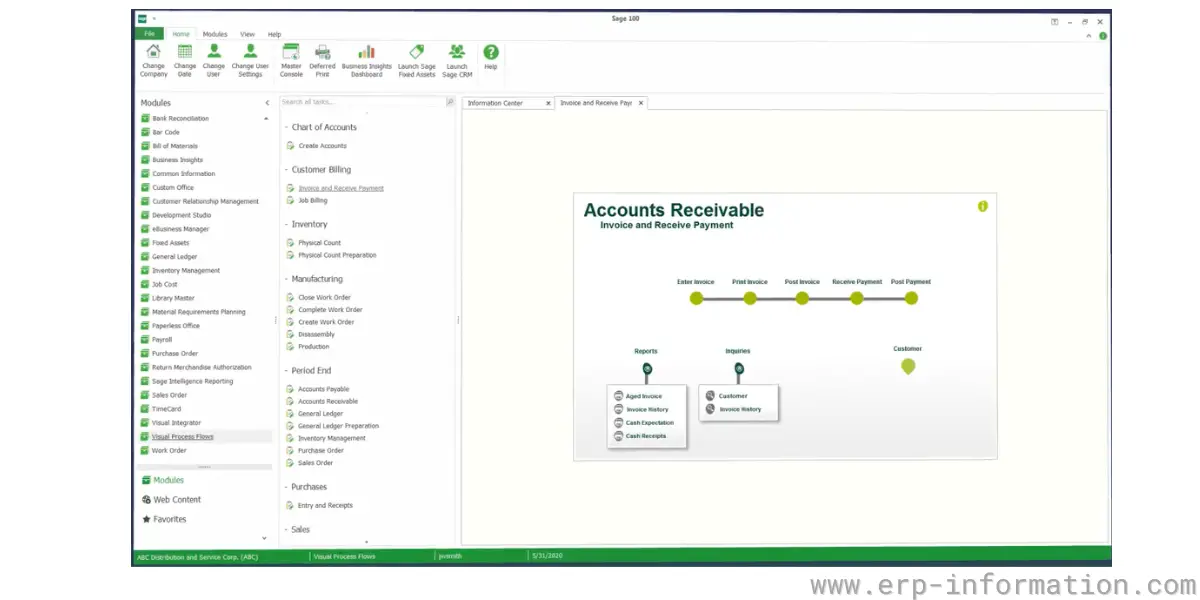Viewport: 1200px width, 600px height.
Task: Click the Inquiries node pin
Action: tap(739, 369)
